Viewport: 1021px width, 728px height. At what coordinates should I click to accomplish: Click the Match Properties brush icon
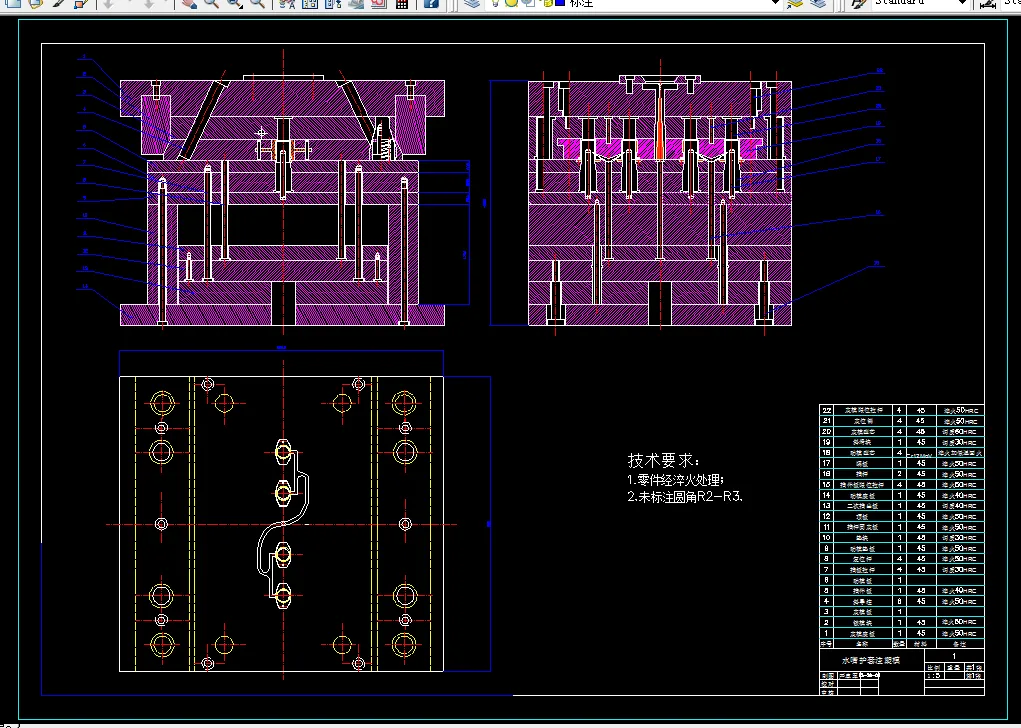coord(59,3)
